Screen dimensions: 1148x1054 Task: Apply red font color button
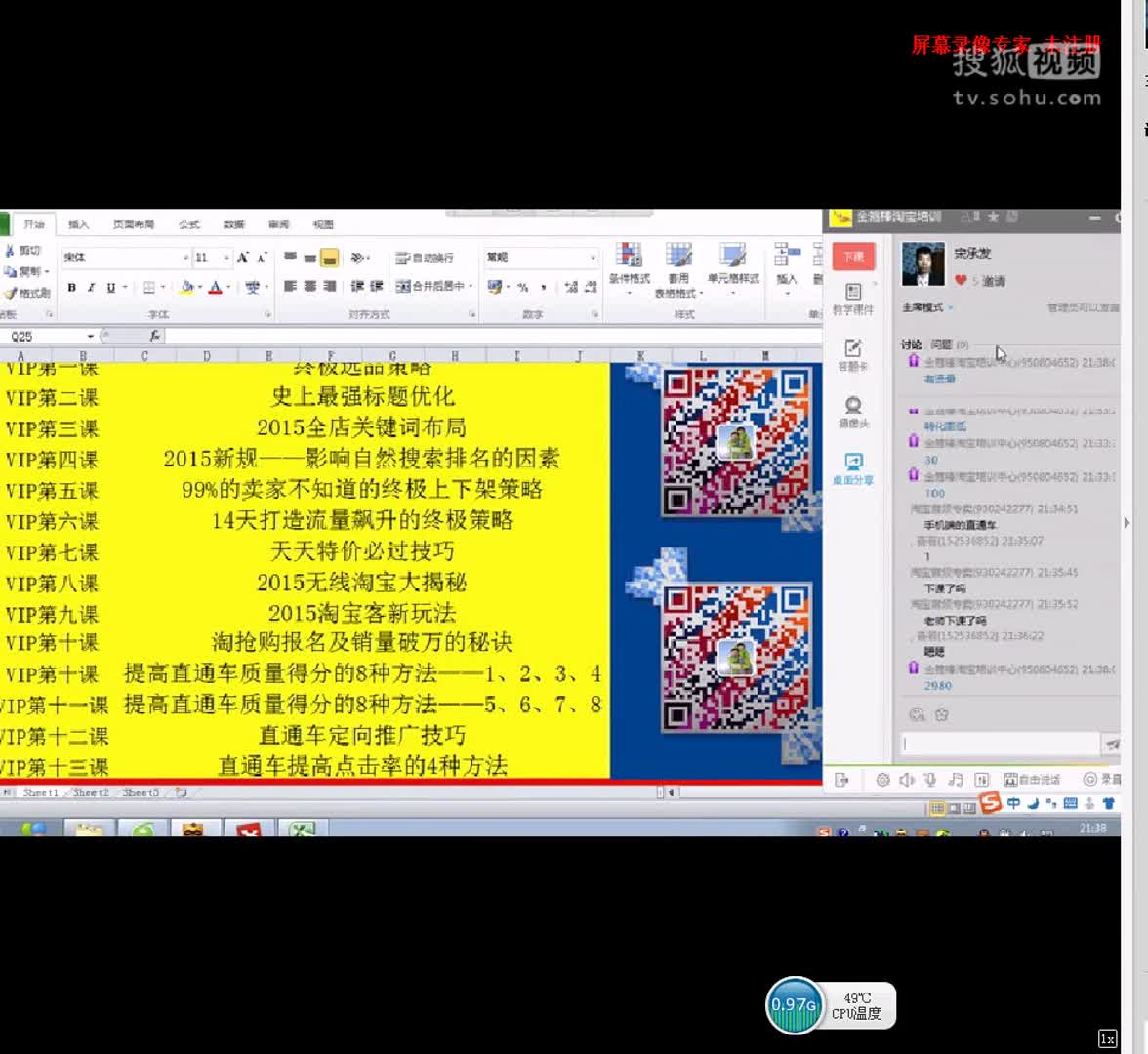click(215, 287)
